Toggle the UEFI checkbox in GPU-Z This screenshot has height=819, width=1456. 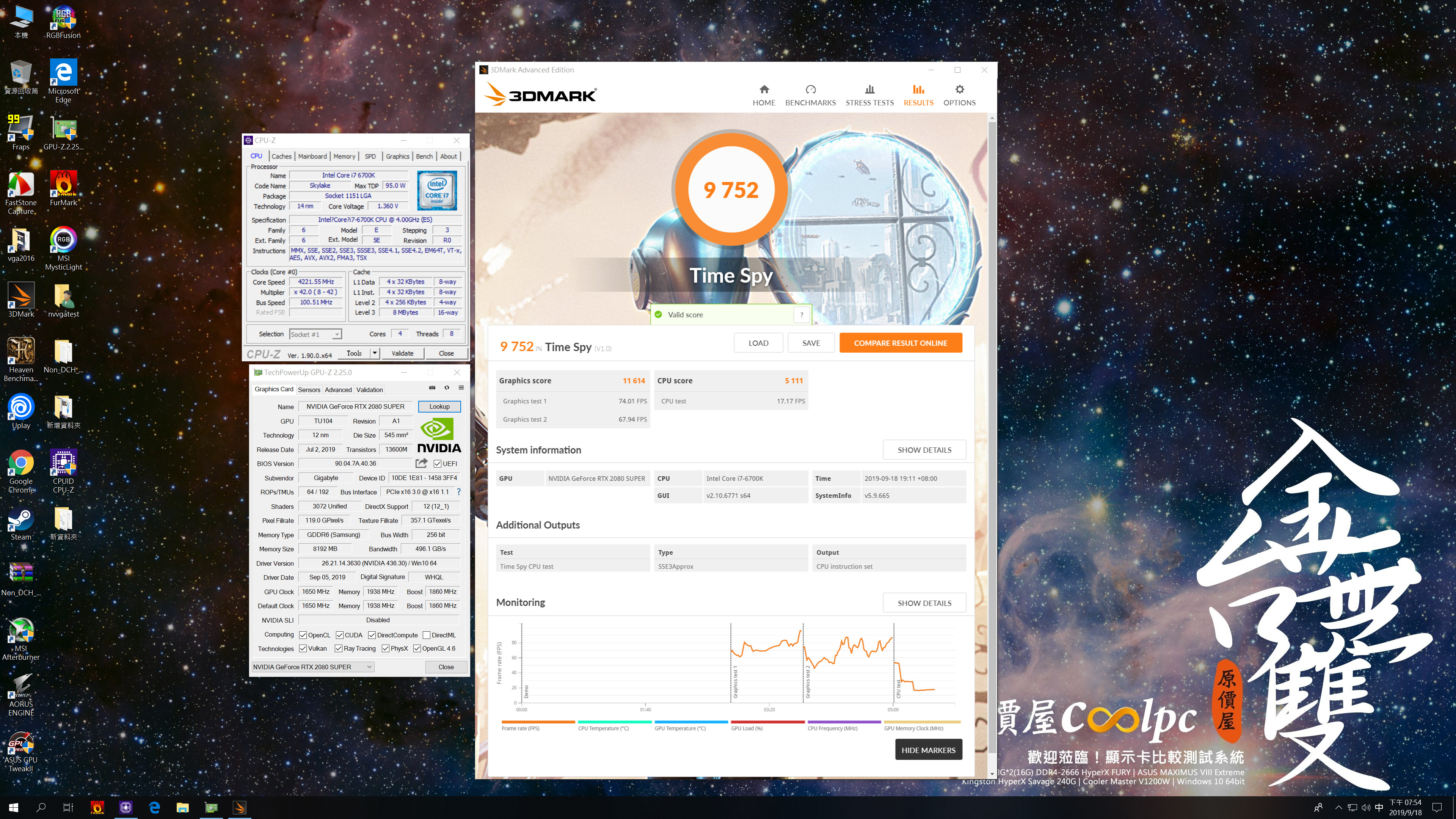tap(438, 463)
